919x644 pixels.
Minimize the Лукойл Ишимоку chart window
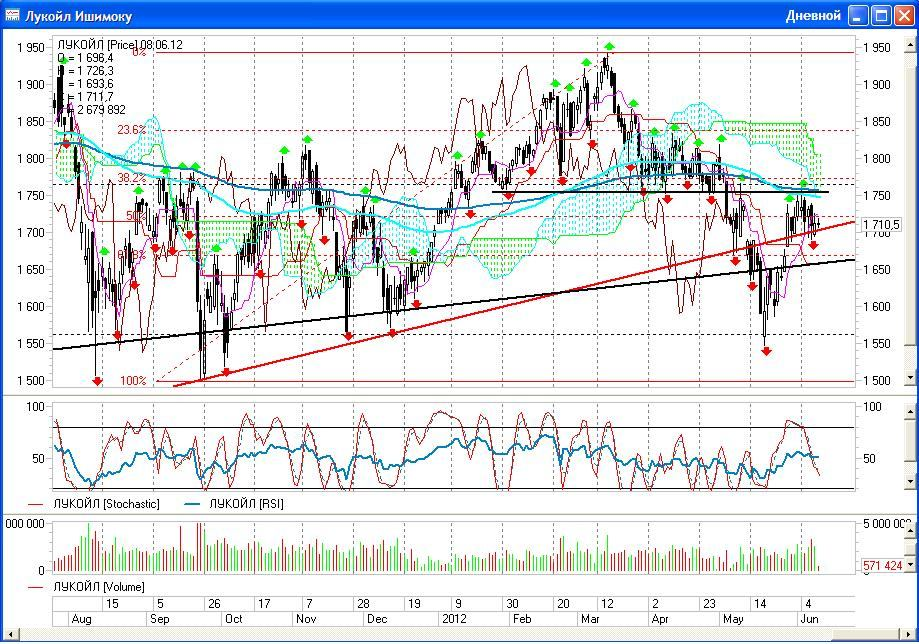(x=858, y=16)
